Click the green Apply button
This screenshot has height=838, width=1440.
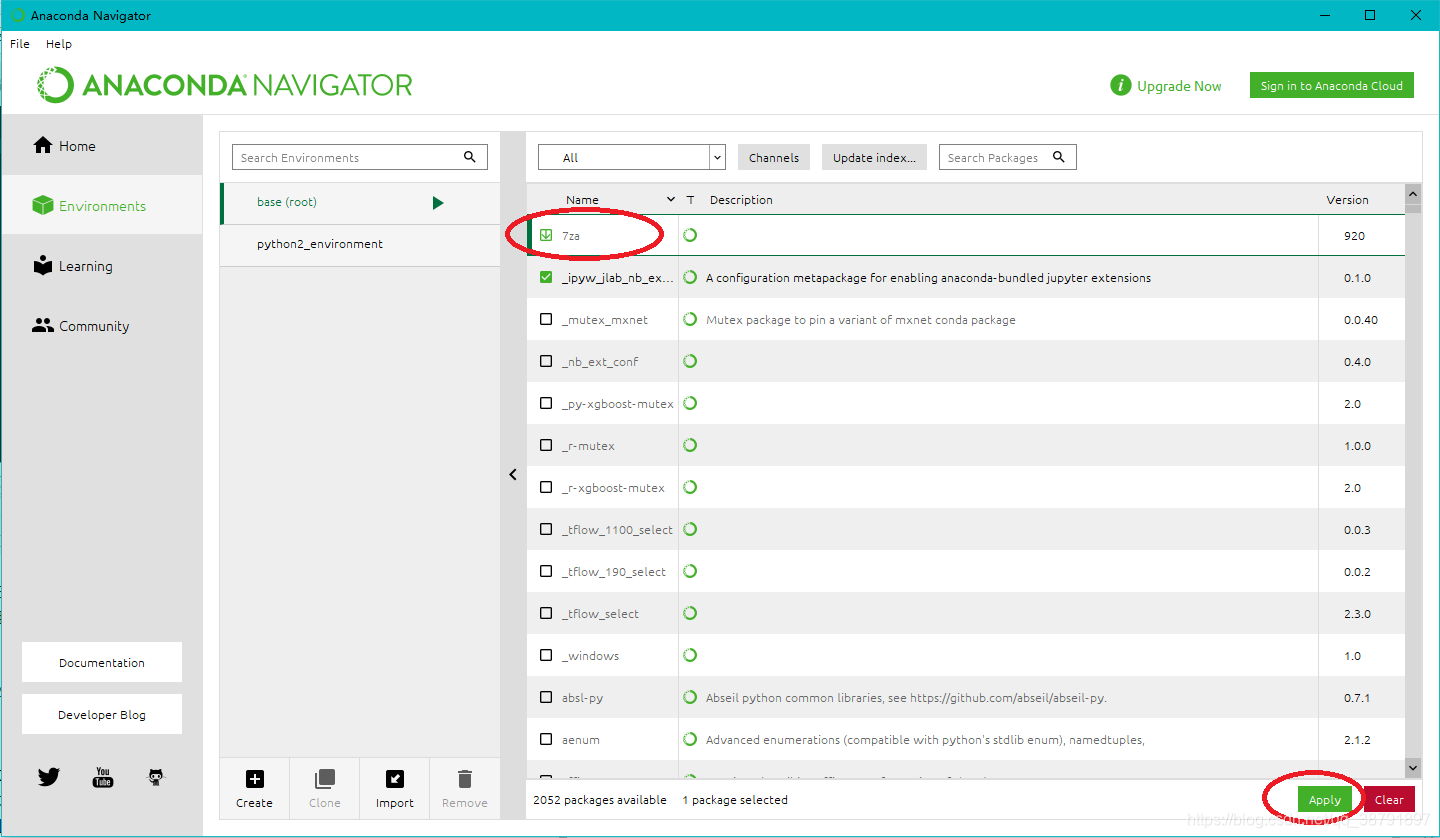pyautogui.click(x=1325, y=800)
